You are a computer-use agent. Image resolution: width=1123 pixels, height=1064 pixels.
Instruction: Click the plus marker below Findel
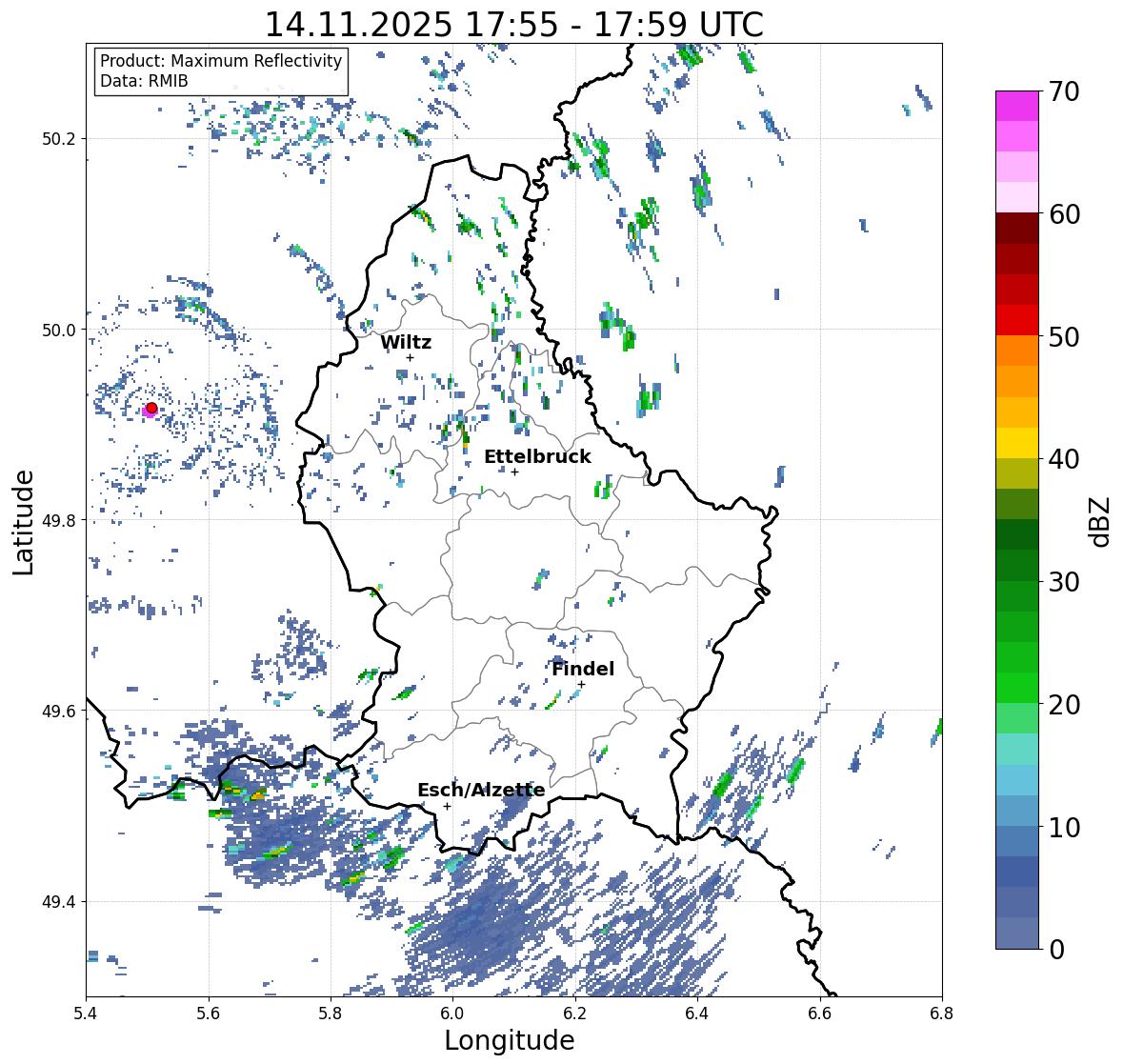[x=582, y=685]
